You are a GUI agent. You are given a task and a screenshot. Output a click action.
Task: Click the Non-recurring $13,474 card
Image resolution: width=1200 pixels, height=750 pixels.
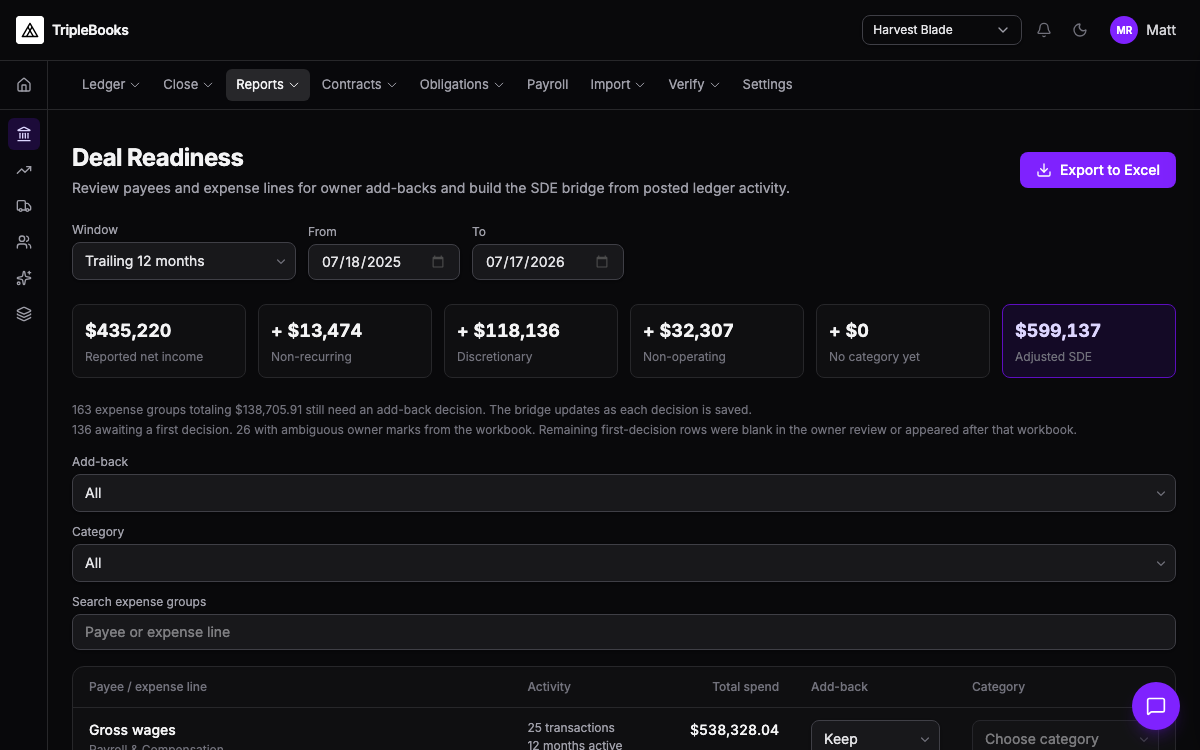point(345,341)
